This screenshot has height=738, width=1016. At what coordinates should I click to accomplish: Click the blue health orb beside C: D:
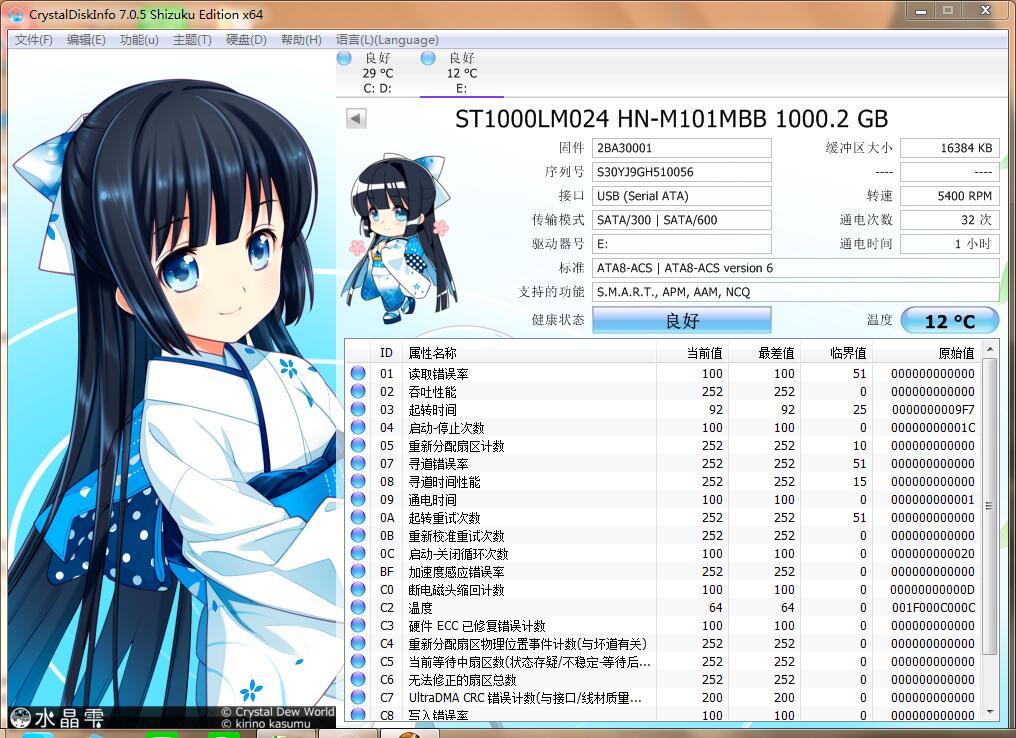(x=344, y=58)
